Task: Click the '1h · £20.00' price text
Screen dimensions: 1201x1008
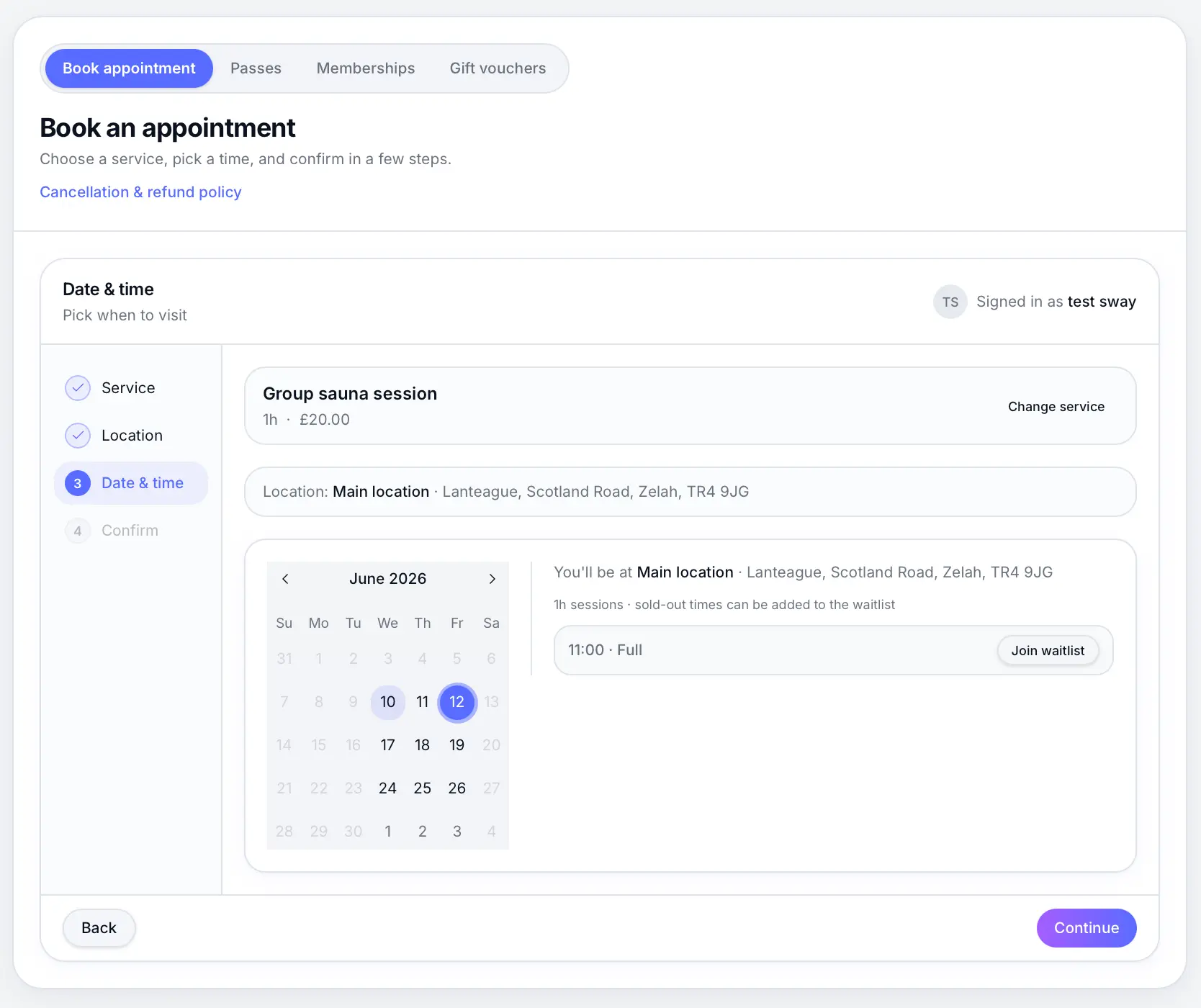Action: 306,420
